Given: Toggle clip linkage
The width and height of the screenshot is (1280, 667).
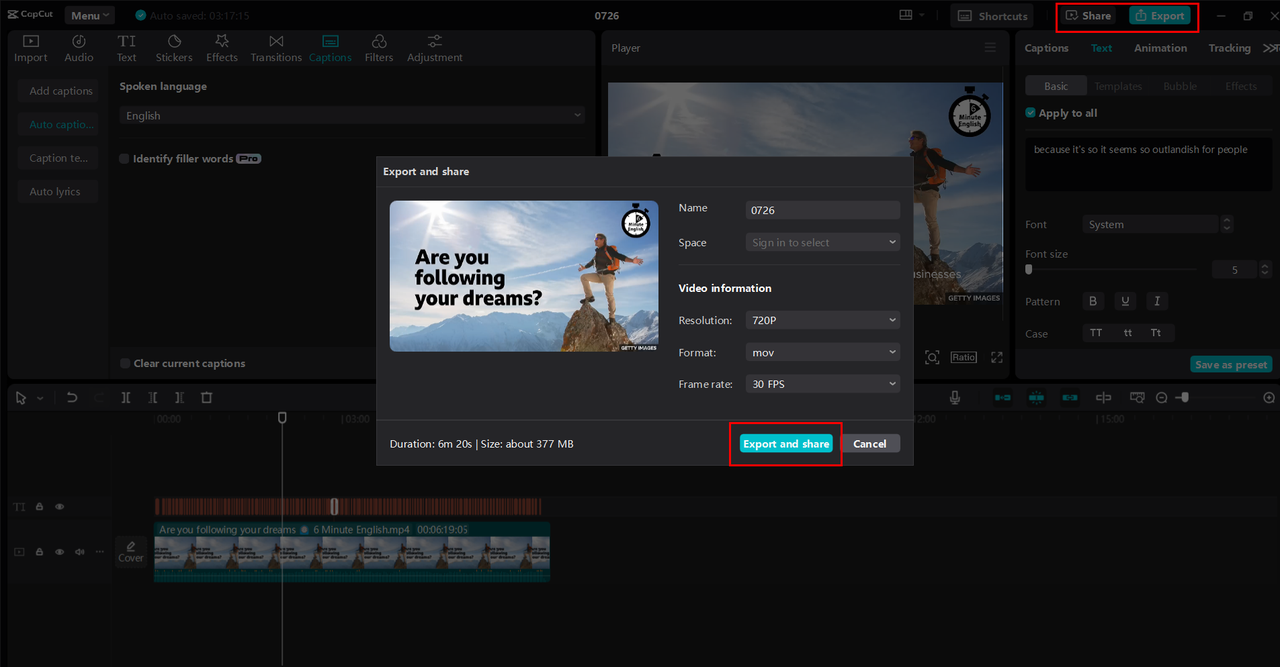Looking at the screenshot, I should point(1070,397).
